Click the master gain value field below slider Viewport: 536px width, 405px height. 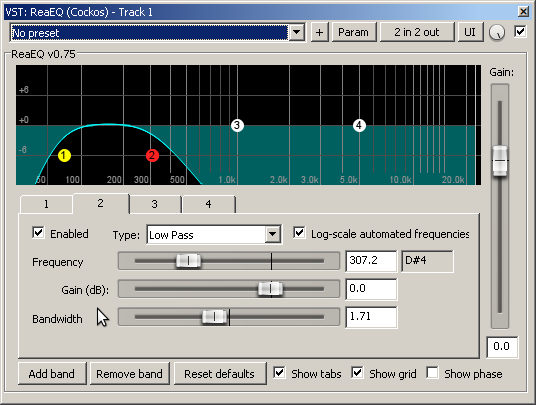502,347
